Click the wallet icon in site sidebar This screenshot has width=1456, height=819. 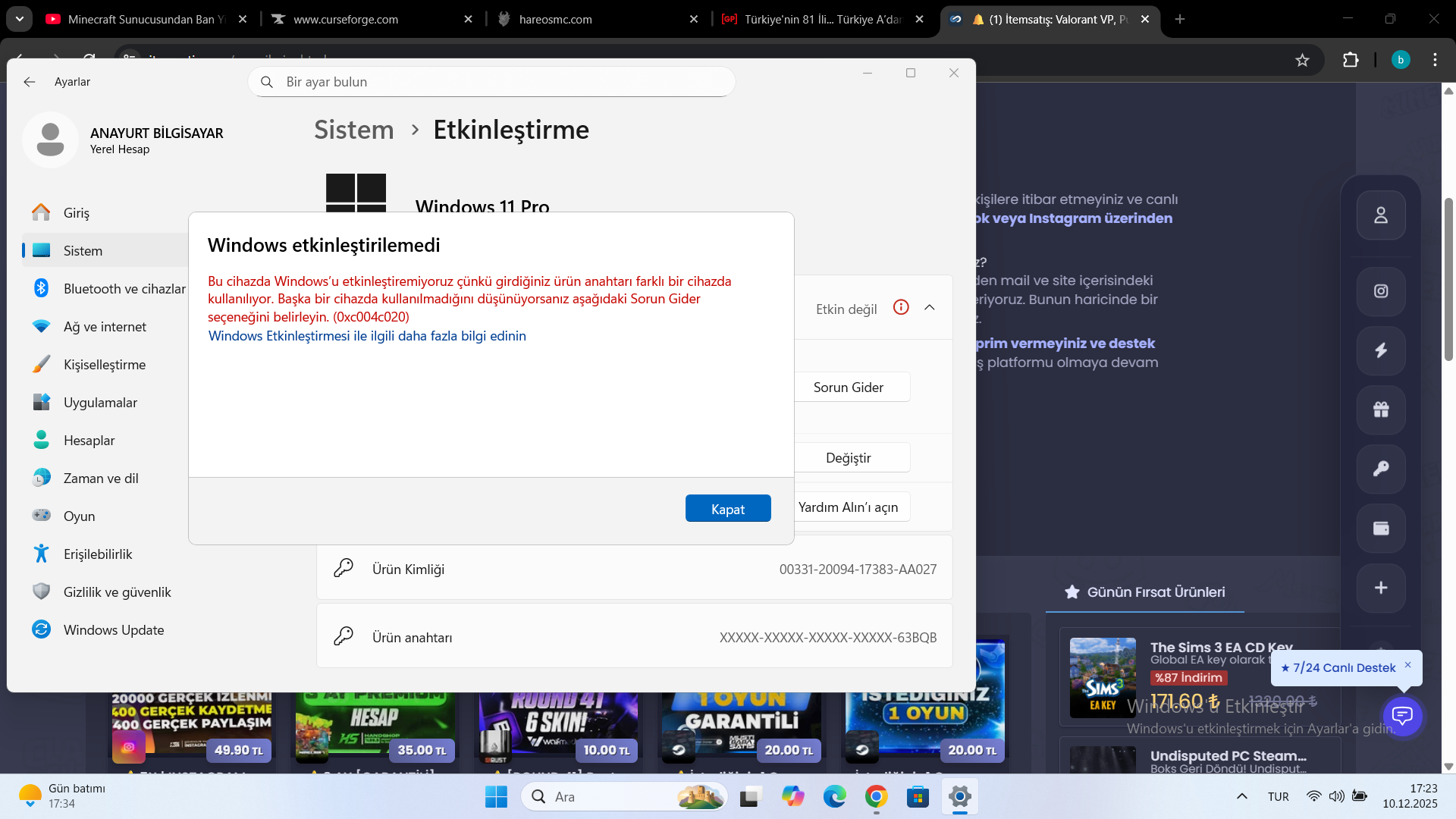point(1381,528)
